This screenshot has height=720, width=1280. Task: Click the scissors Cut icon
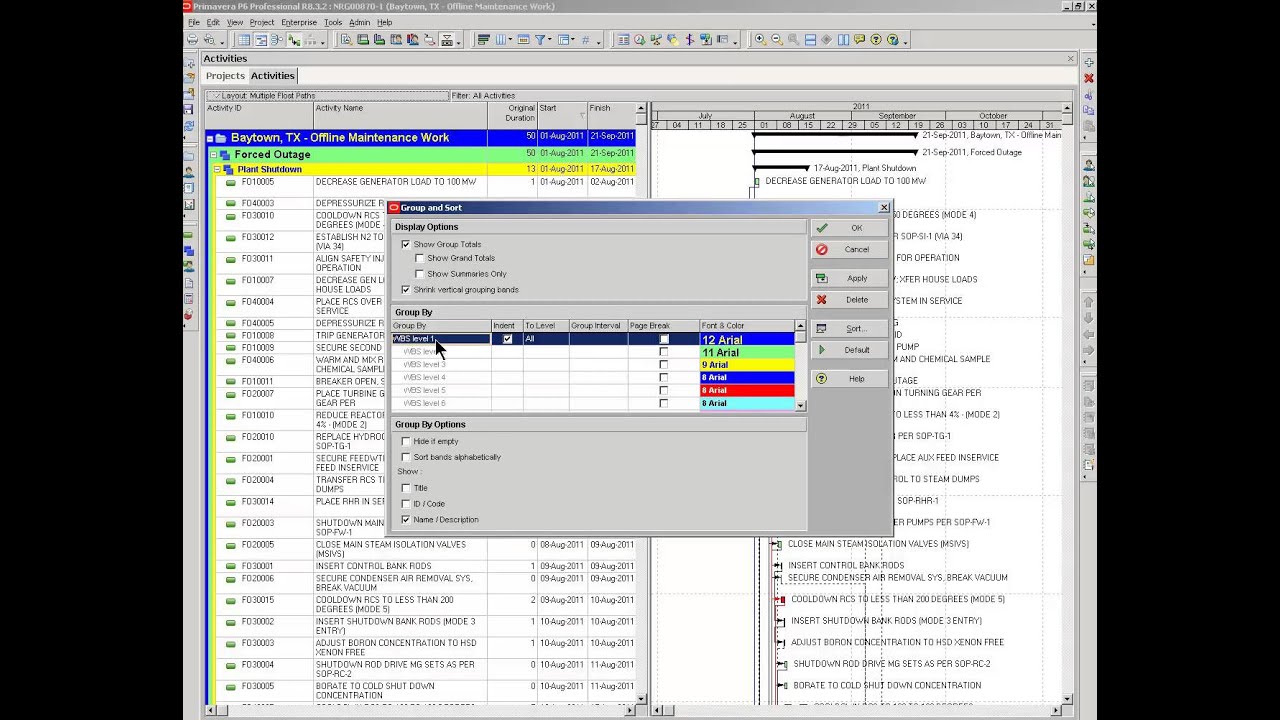click(x=1089, y=96)
